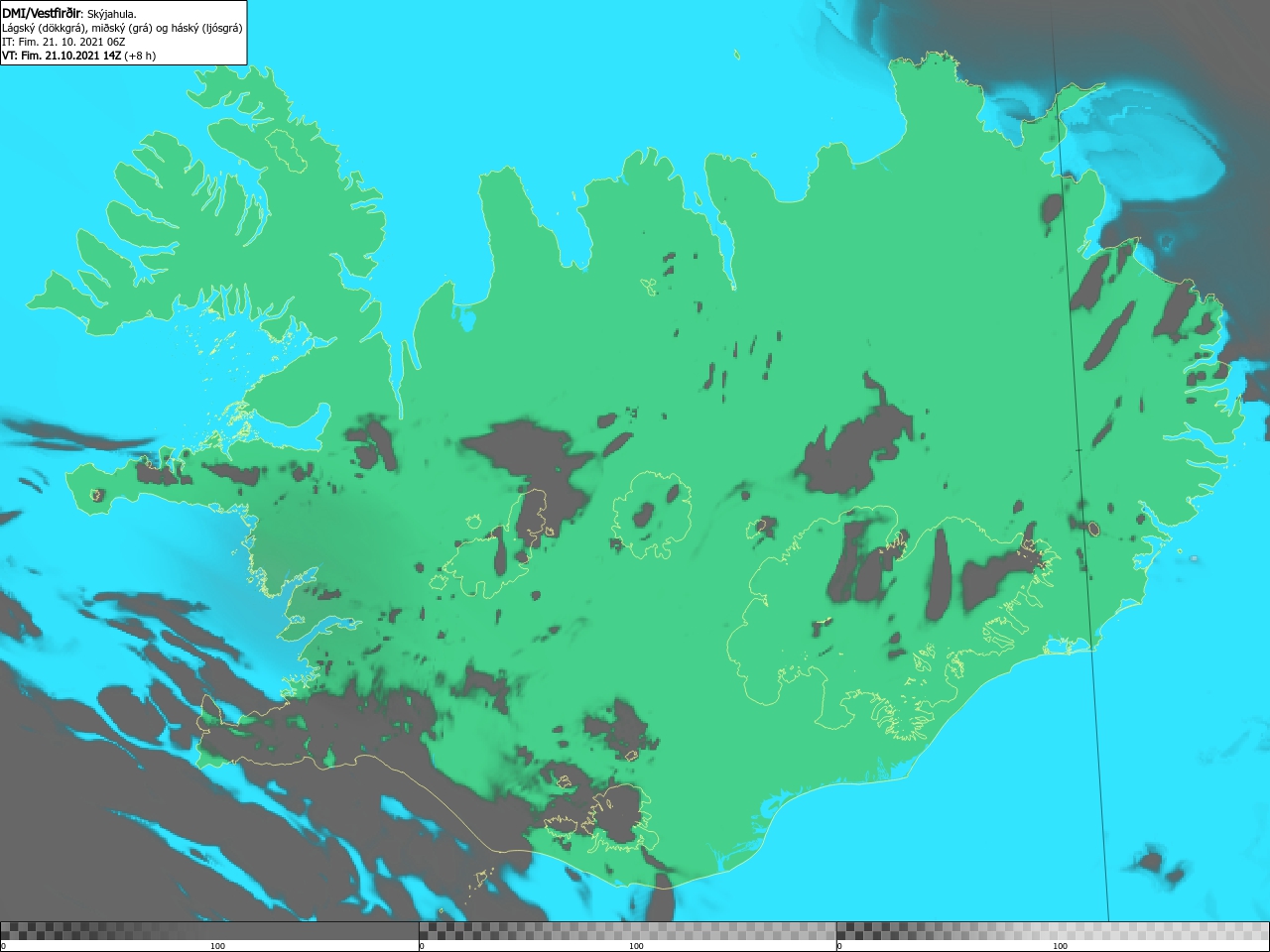This screenshot has height=952, width=1270.
Task: Click the medium gray mid-cloud color scale bar
Action: (x=627, y=931)
